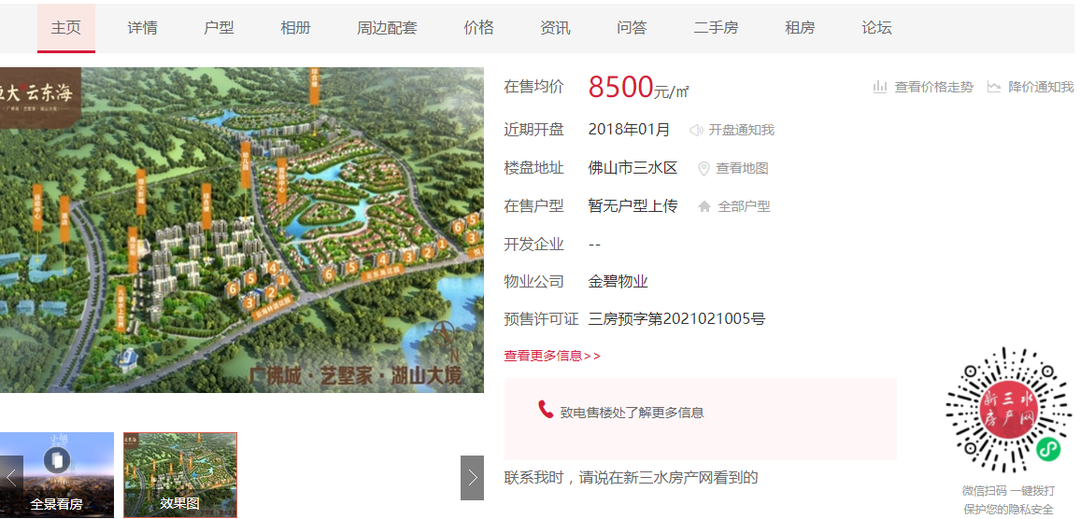Go to the 二手房 tab
The height and width of the screenshot is (519, 1080).
[x=716, y=28]
